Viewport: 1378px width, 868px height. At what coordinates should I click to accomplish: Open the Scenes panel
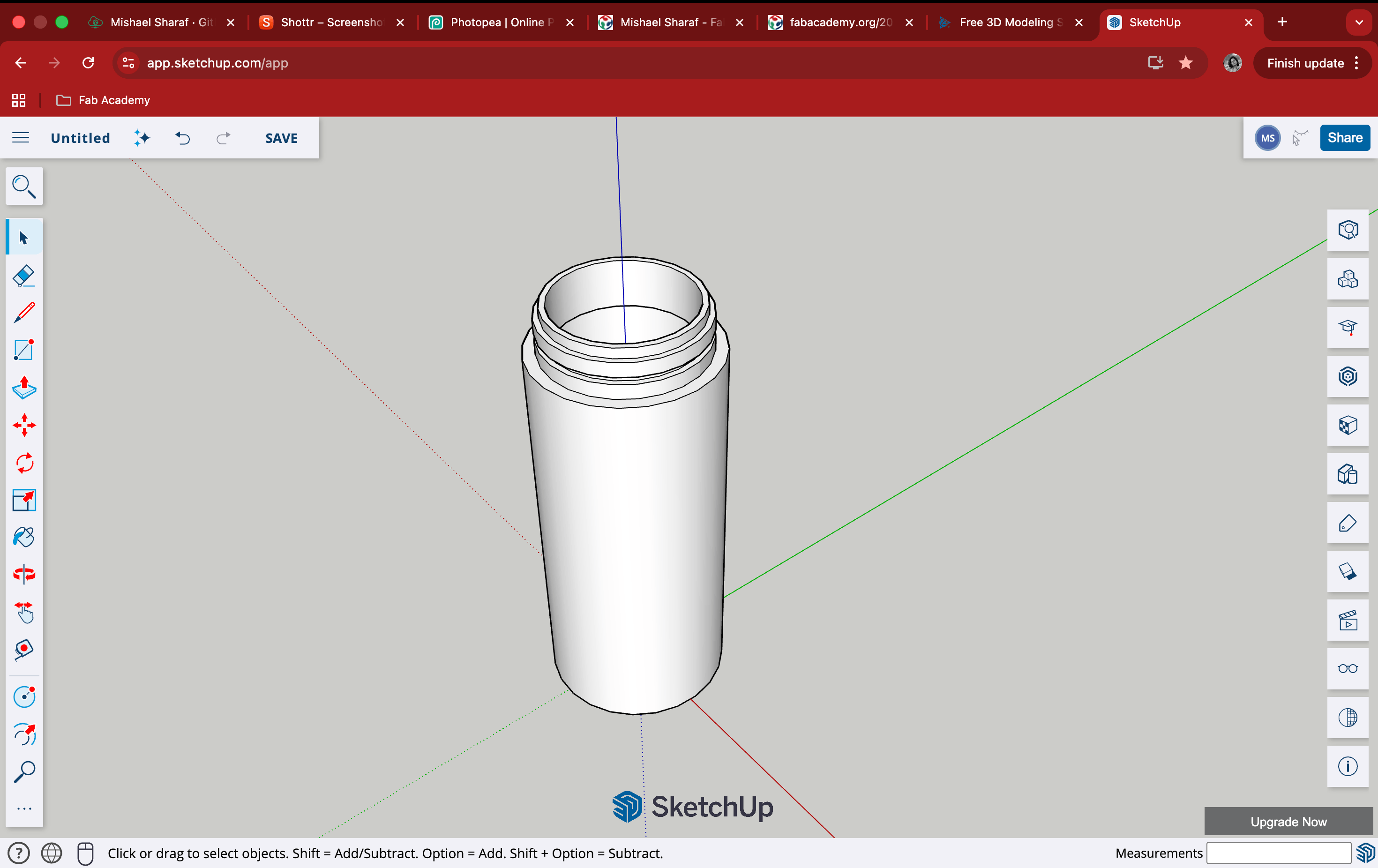pyautogui.click(x=1348, y=620)
